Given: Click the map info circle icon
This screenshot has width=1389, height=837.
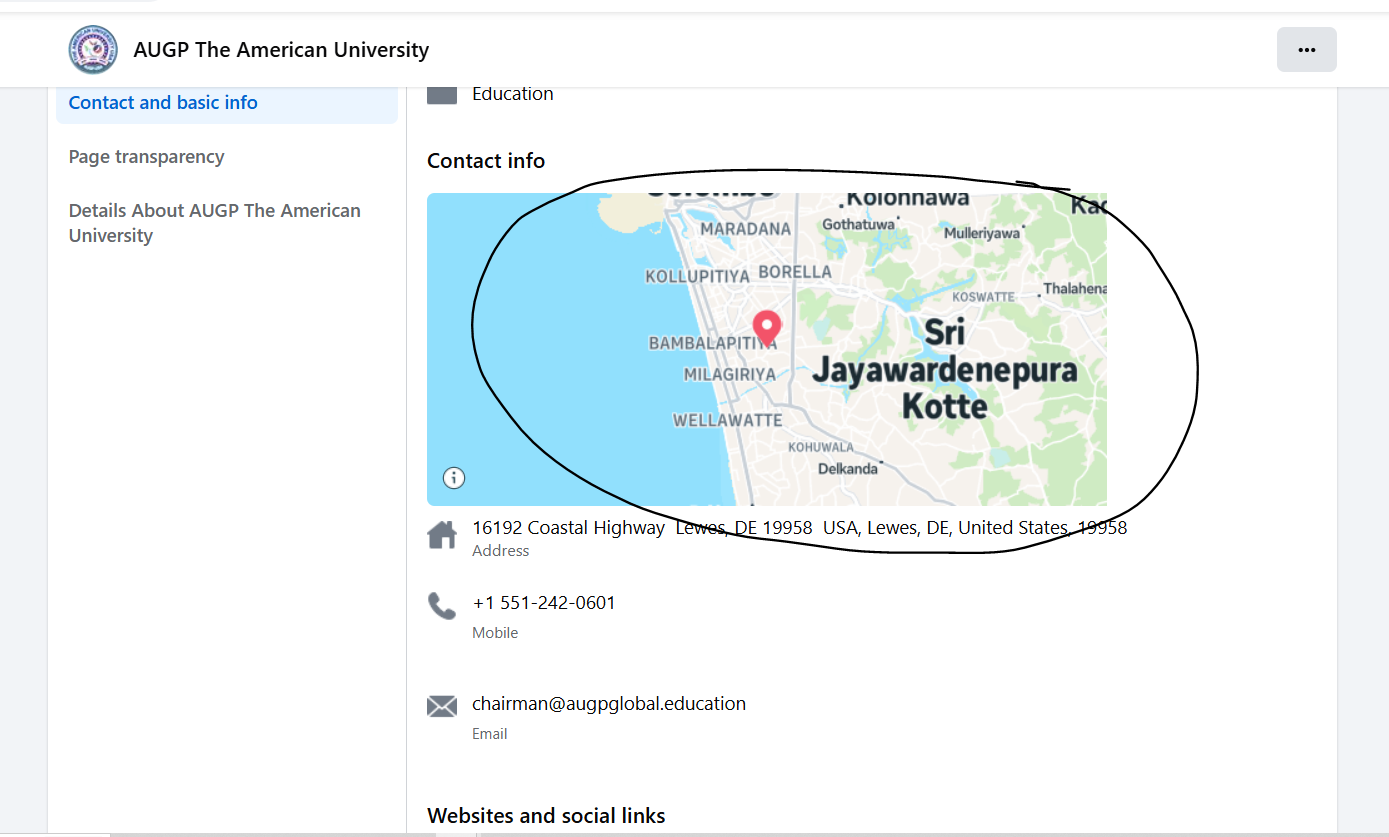Looking at the screenshot, I should [x=454, y=478].
